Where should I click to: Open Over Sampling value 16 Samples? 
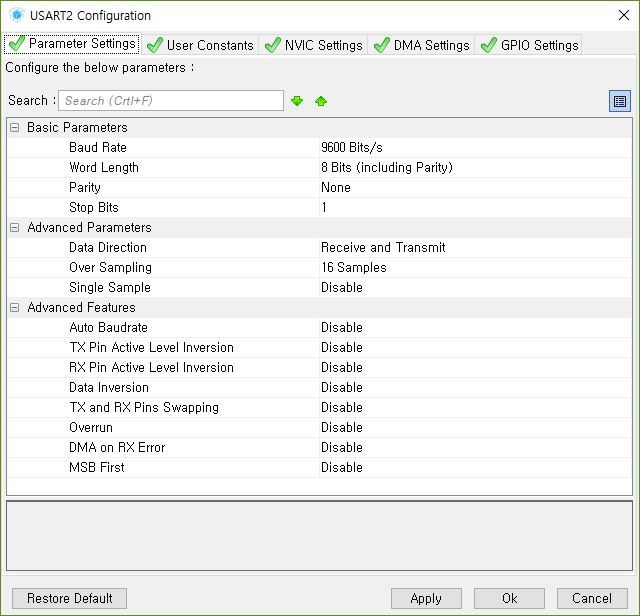coord(353,267)
